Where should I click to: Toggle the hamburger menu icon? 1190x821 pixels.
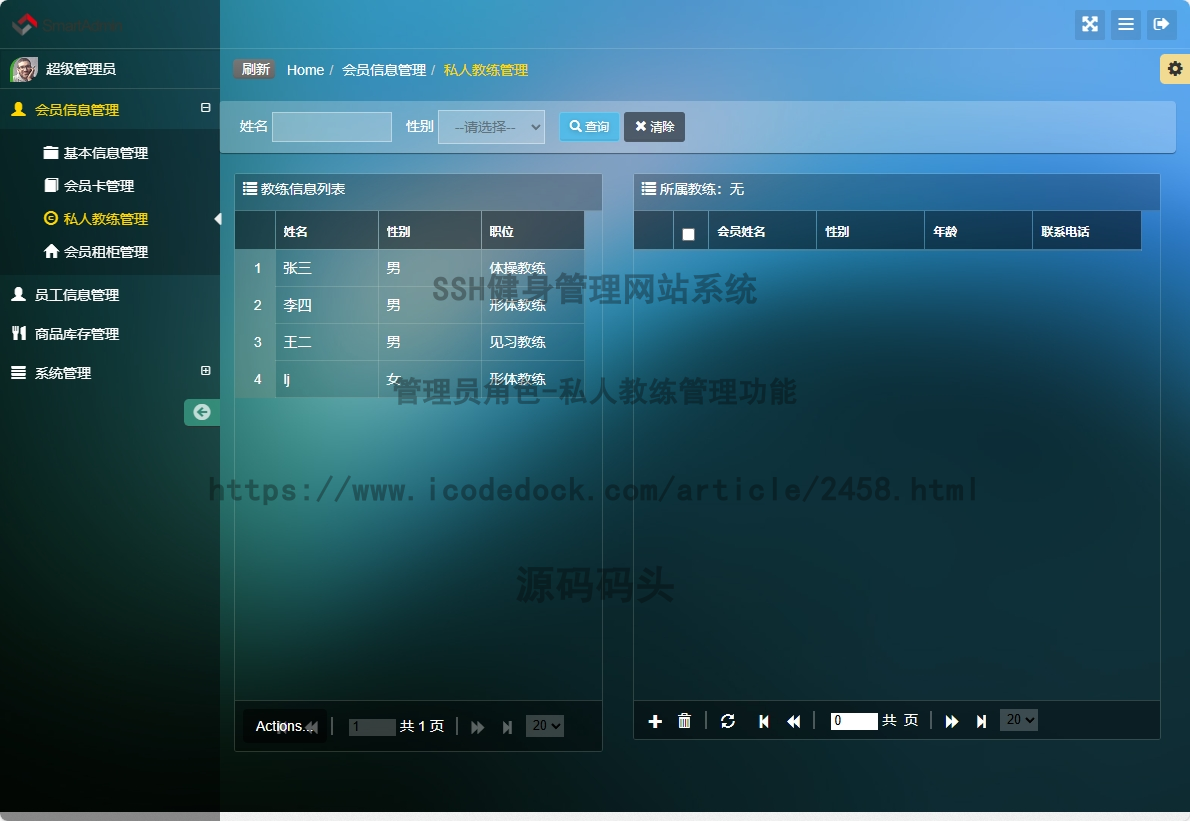click(x=1126, y=25)
